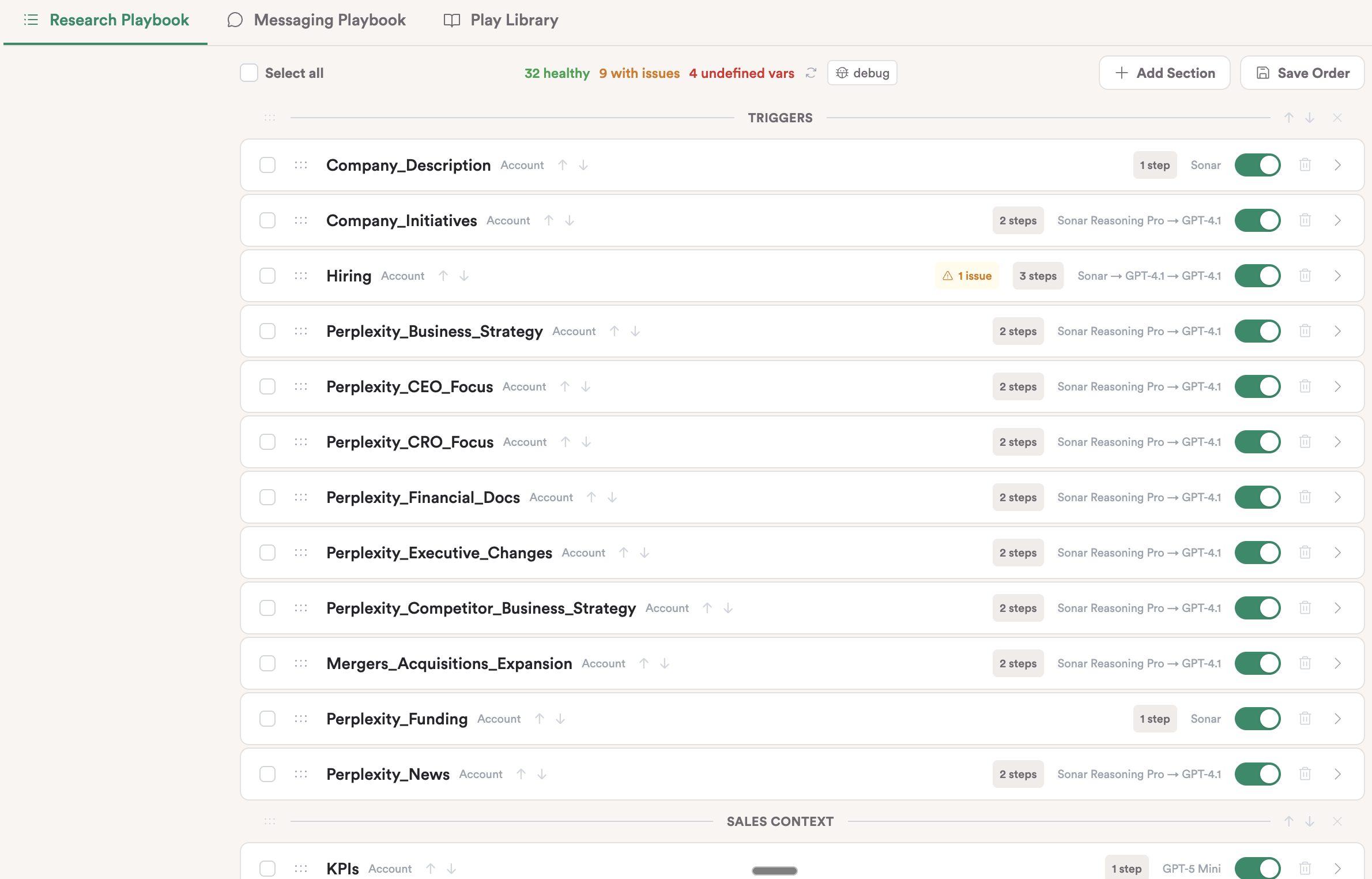Click the 1 issue warning badge

(x=967, y=276)
